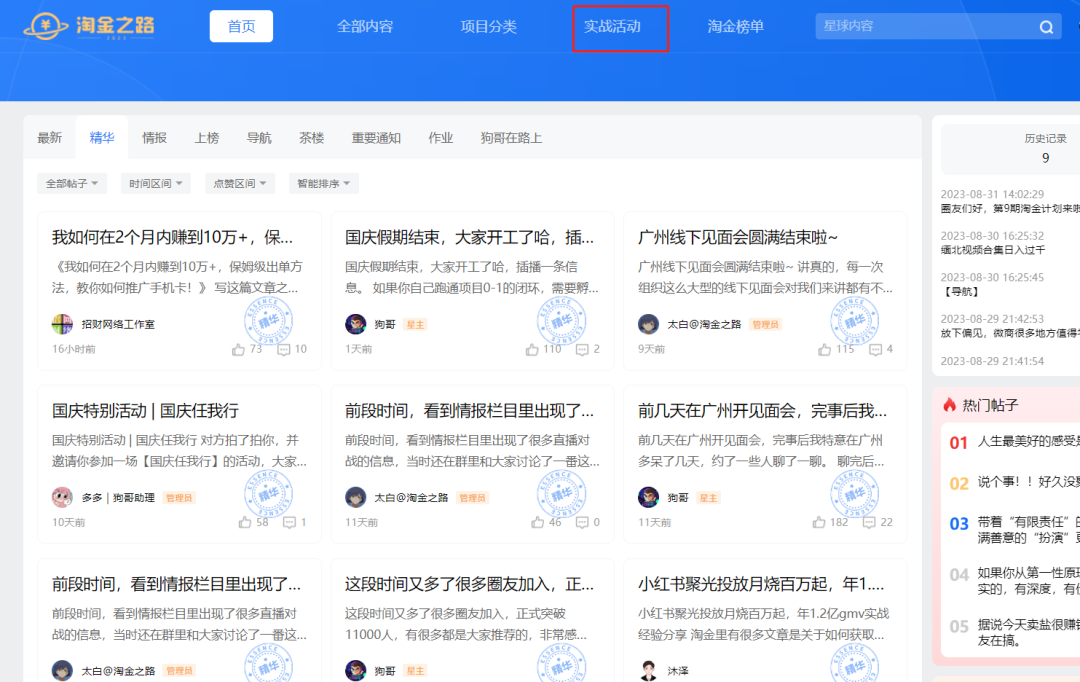1080x682 pixels.
Task: Like the 国庆假期结束 post with 110 likes
Action: tap(532, 350)
